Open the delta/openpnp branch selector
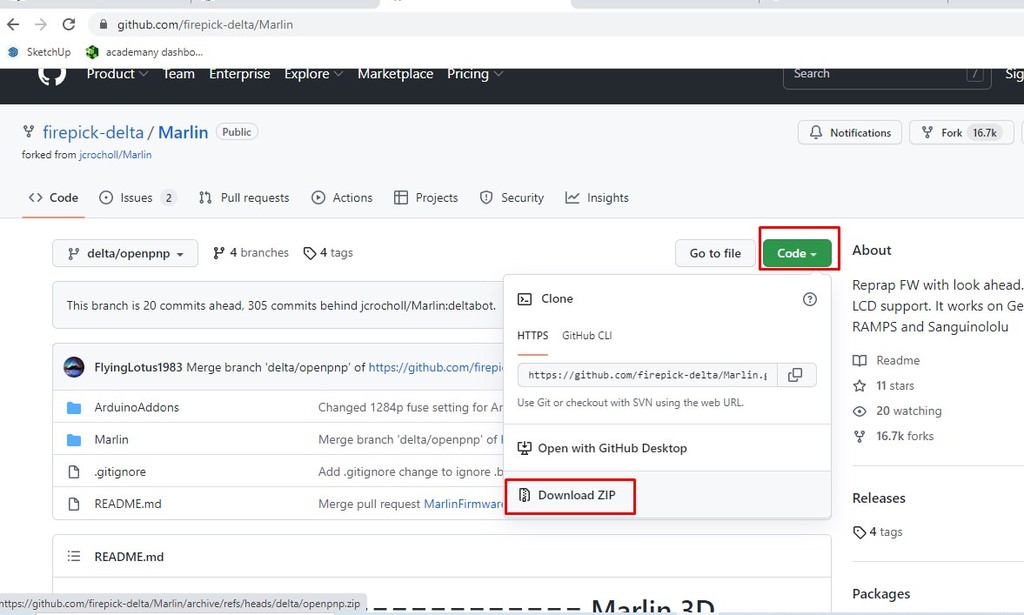 tap(125, 253)
